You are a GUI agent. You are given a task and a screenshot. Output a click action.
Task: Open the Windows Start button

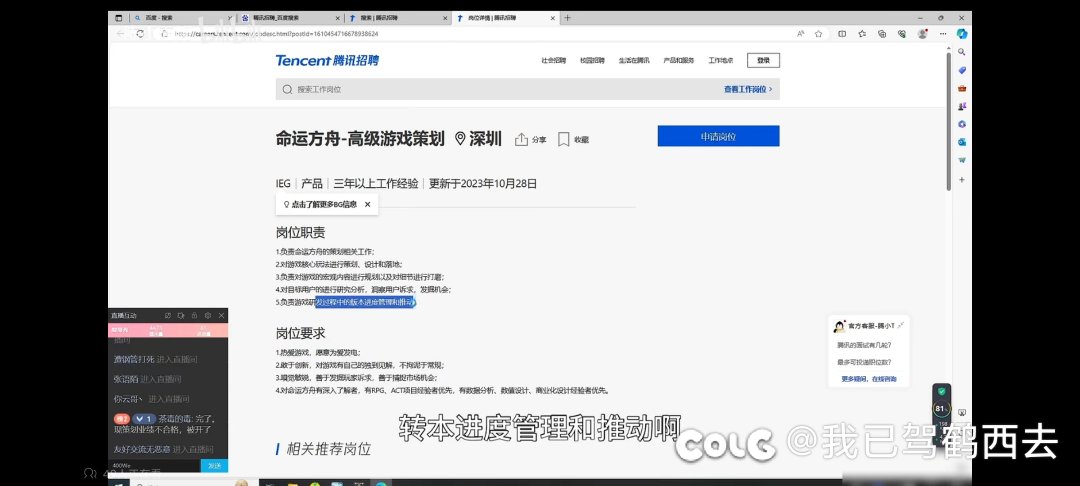(118, 483)
